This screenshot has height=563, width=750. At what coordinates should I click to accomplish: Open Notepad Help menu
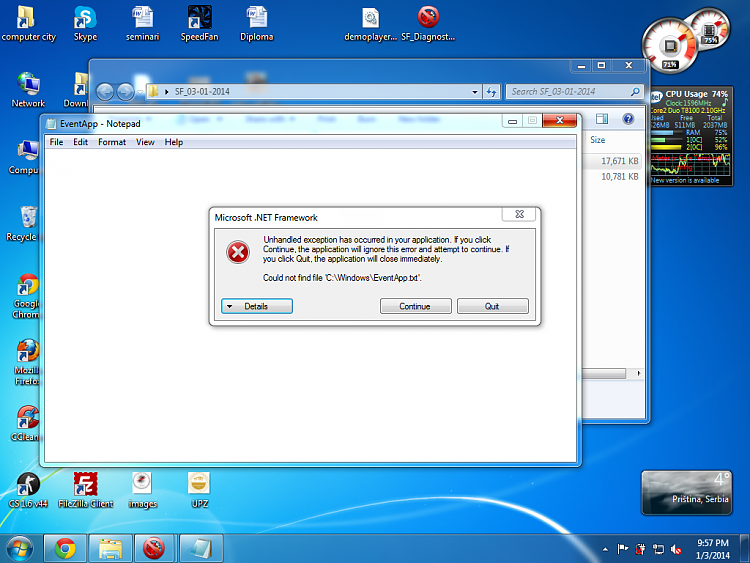(x=174, y=142)
